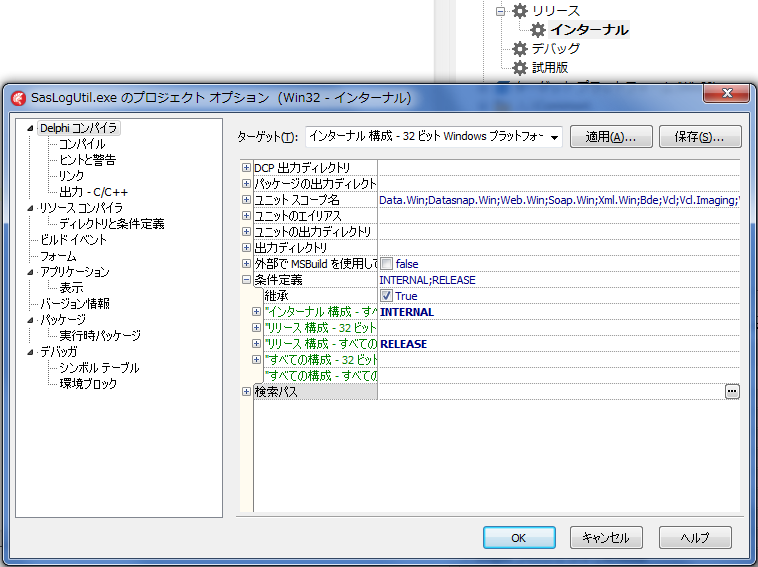Expand the ユニットのエイリアス row
758x567 pixels.
[246, 216]
